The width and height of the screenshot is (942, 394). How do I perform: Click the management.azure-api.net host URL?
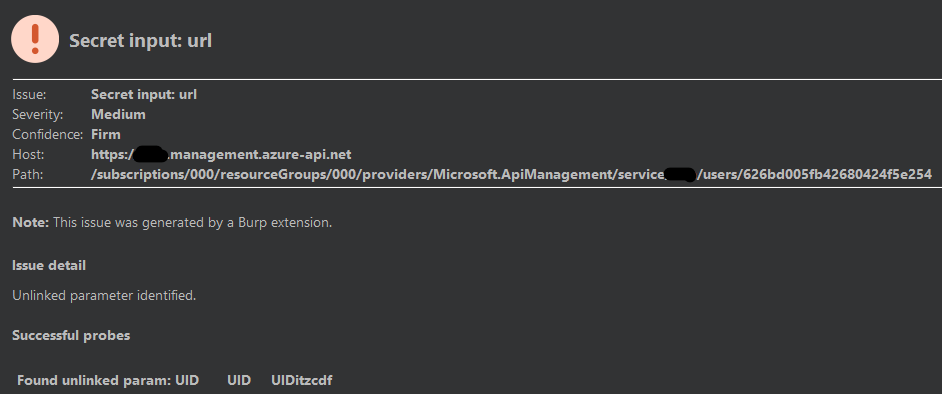click(221, 154)
